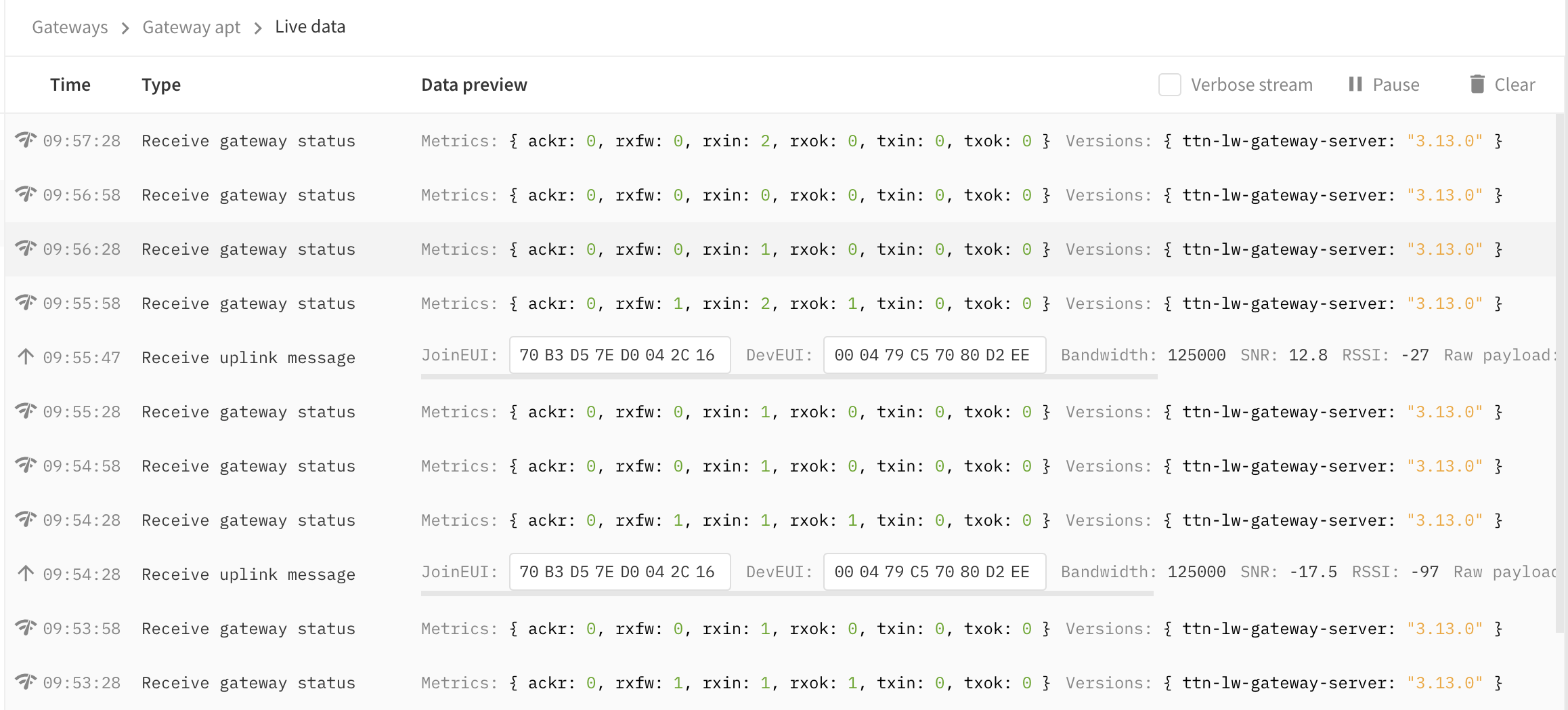Click gateway status icon at 09:56:58
1568x710 pixels.
point(26,194)
